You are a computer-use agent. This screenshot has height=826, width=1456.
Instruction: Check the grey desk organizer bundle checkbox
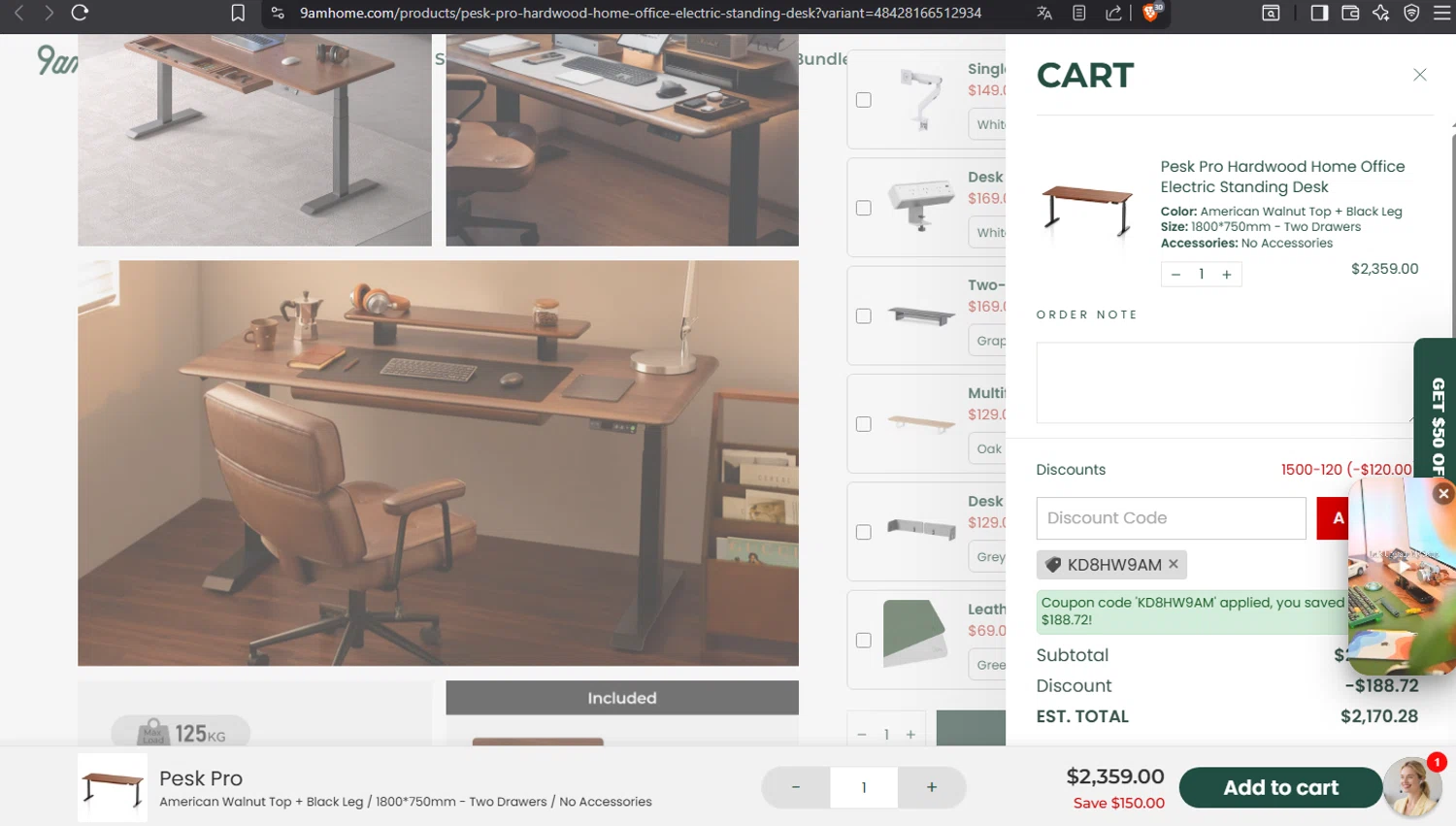864,532
